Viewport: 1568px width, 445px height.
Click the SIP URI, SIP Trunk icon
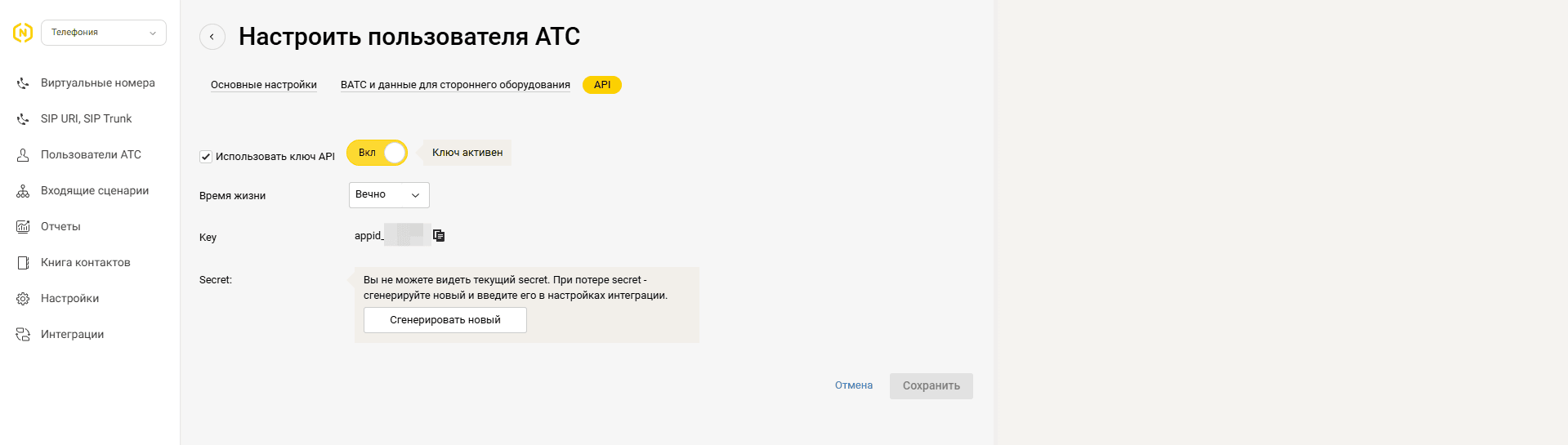click(x=23, y=119)
